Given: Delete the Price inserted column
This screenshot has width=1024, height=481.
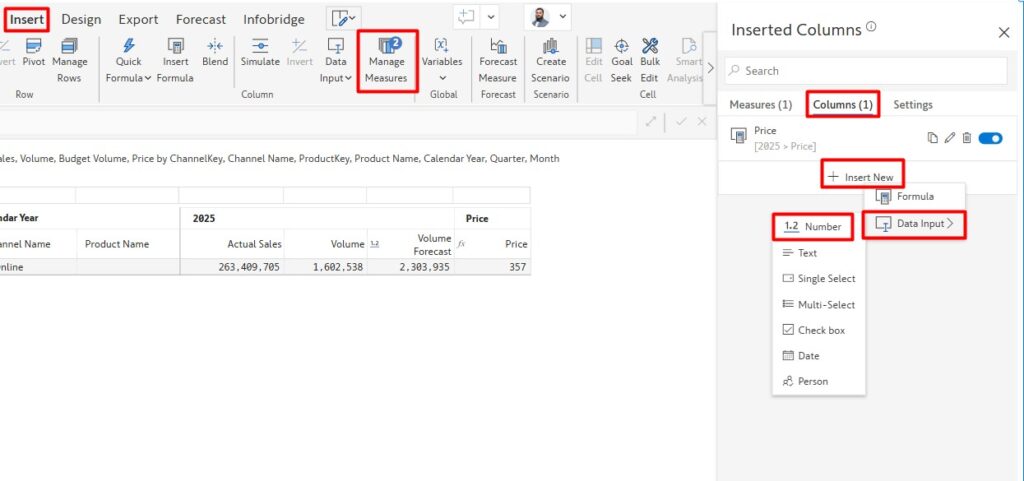Looking at the screenshot, I should tap(966, 138).
